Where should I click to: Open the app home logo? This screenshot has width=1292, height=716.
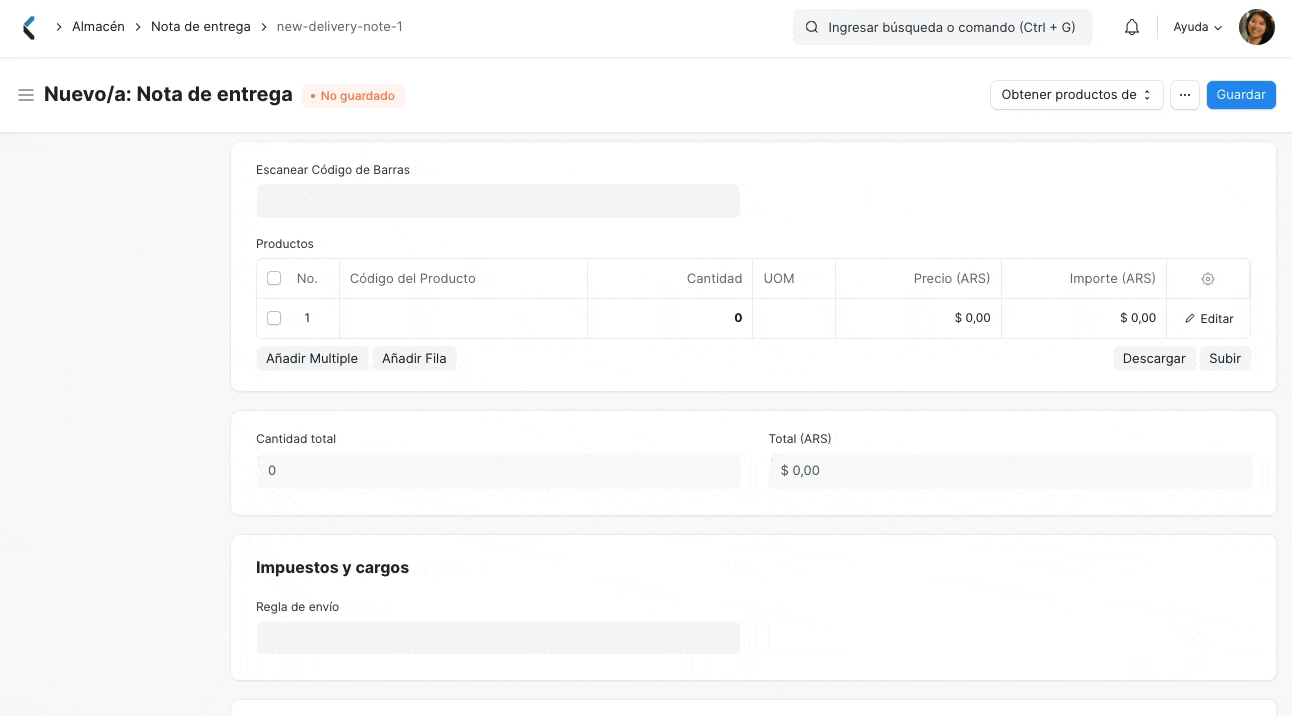29,28
